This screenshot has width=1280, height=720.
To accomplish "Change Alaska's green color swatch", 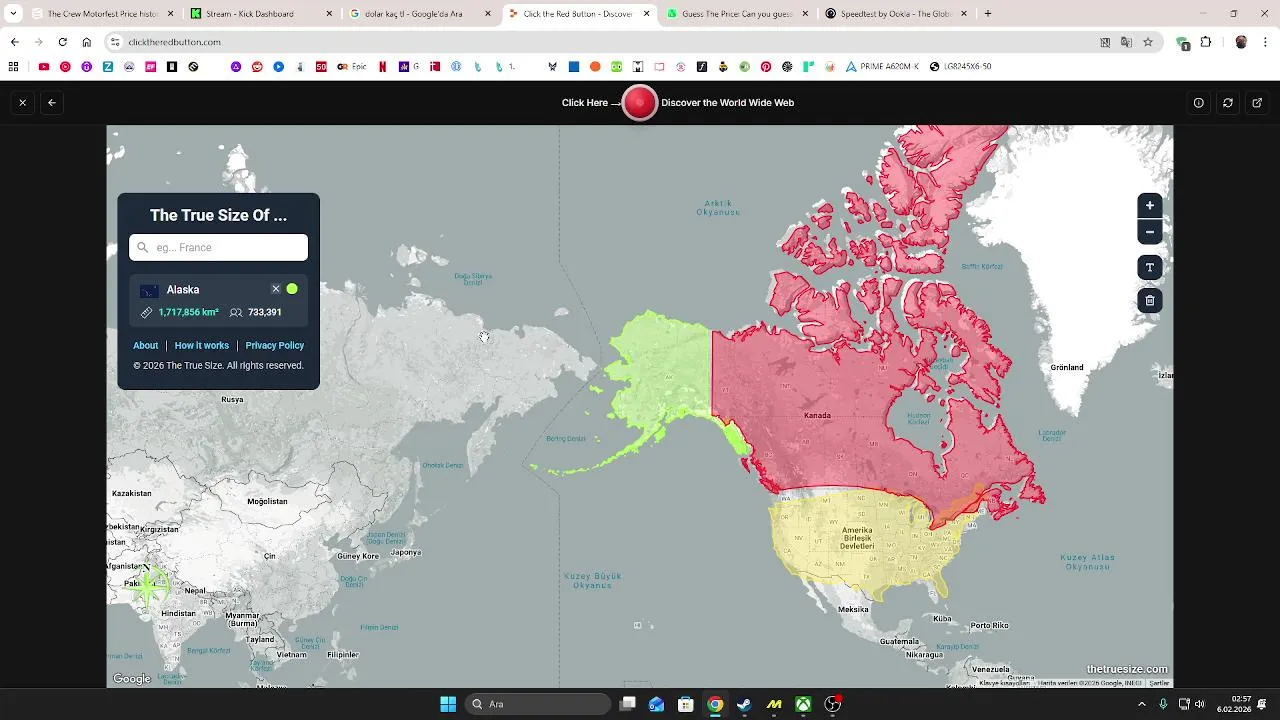I will point(292,289).
